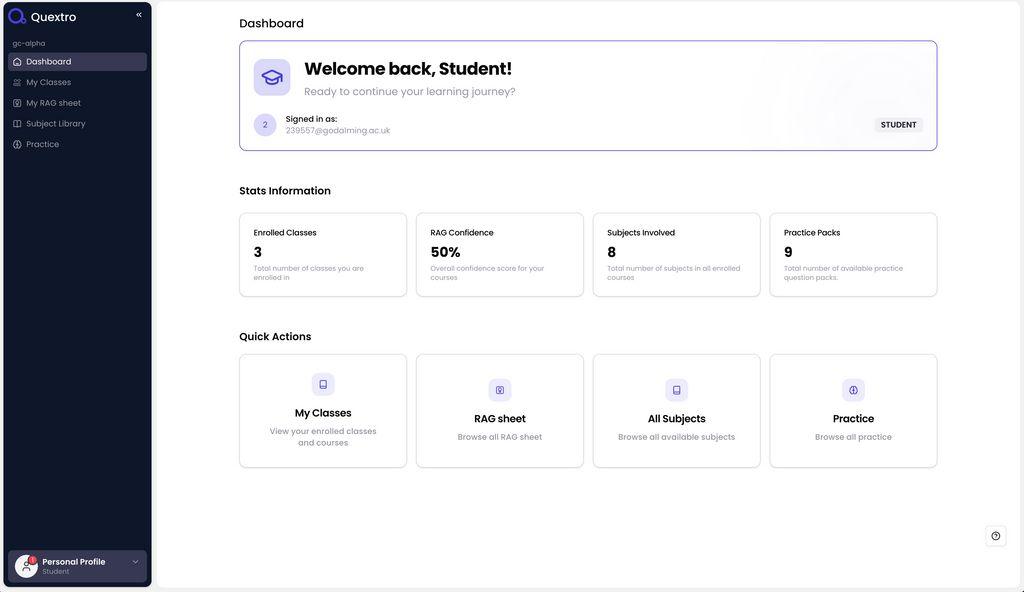Image resolution: width=1024 pixels, height=592 pixels.
Task: Open My RAG sheet in the sidebar
Action: pyautogui.click(x=77, y=103)
